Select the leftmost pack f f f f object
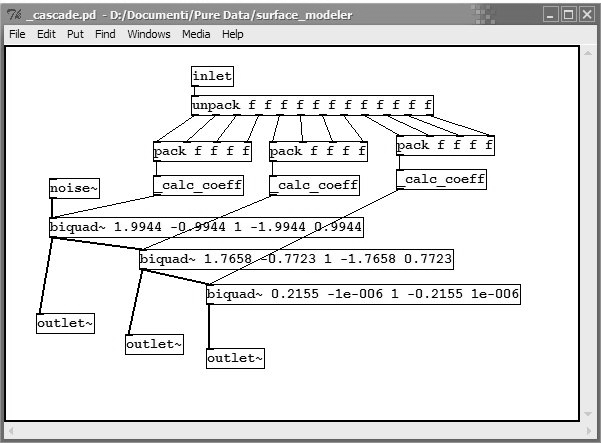 click(202, 151)
